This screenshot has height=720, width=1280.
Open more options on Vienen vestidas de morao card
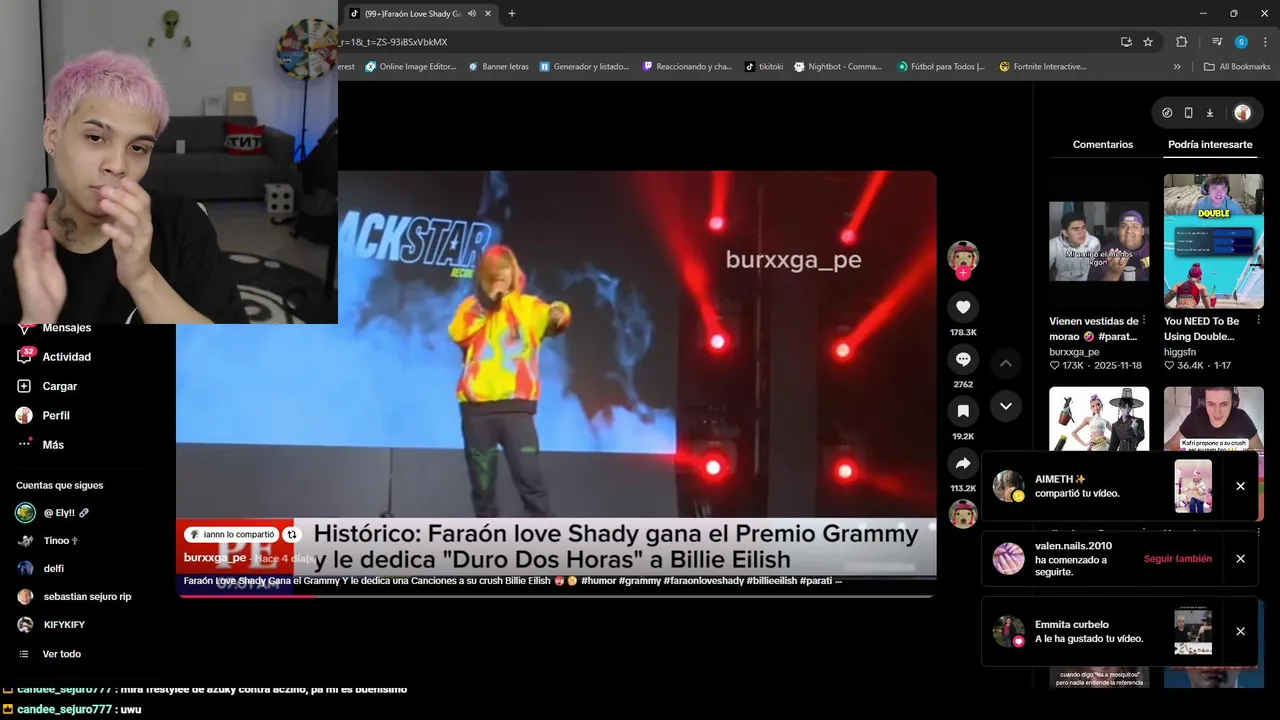[x=1144, y=321]
